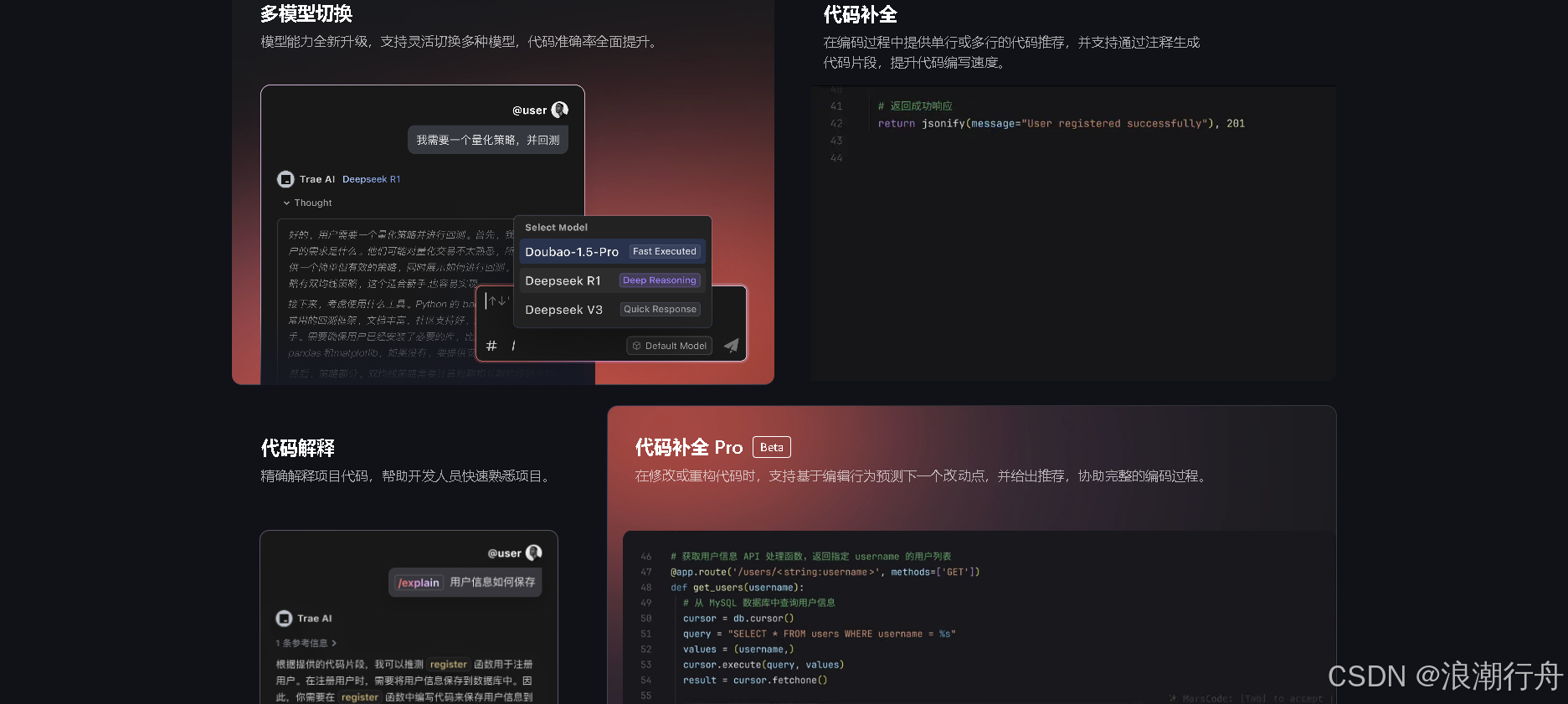Click the 代码补全 heading at top right
Screen dimensions: 1568x704
(x=860, y=14)
